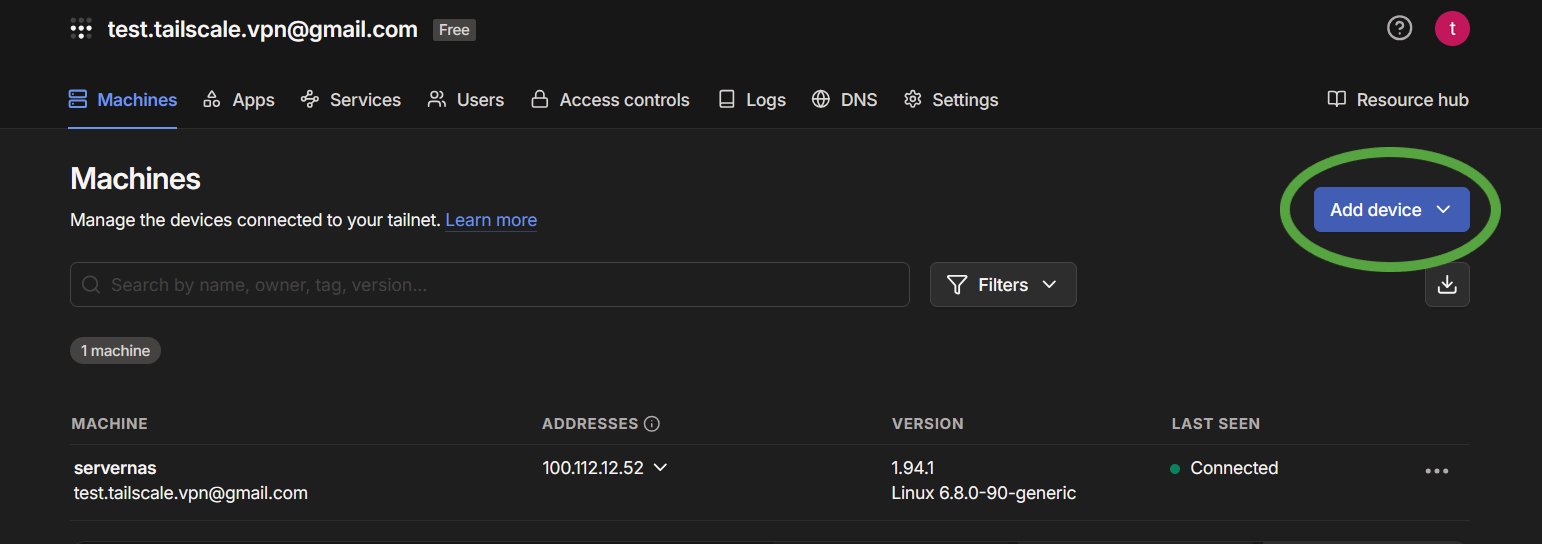Click the Addresses info icon
The height and width of the screenshot is (544, 1542).
(x=652, y=424)
